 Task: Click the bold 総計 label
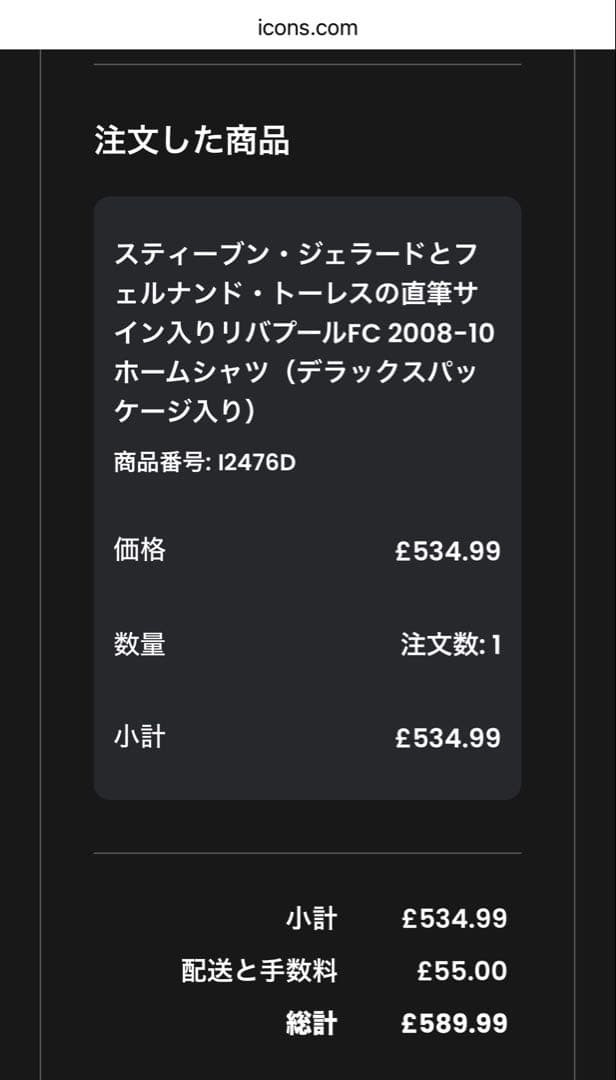coord(311,1024)
